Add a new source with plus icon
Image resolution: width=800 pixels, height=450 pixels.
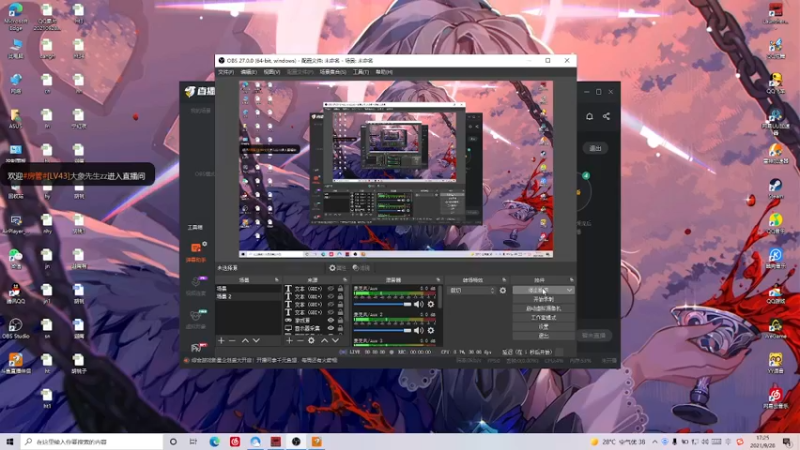coord(289,340)
